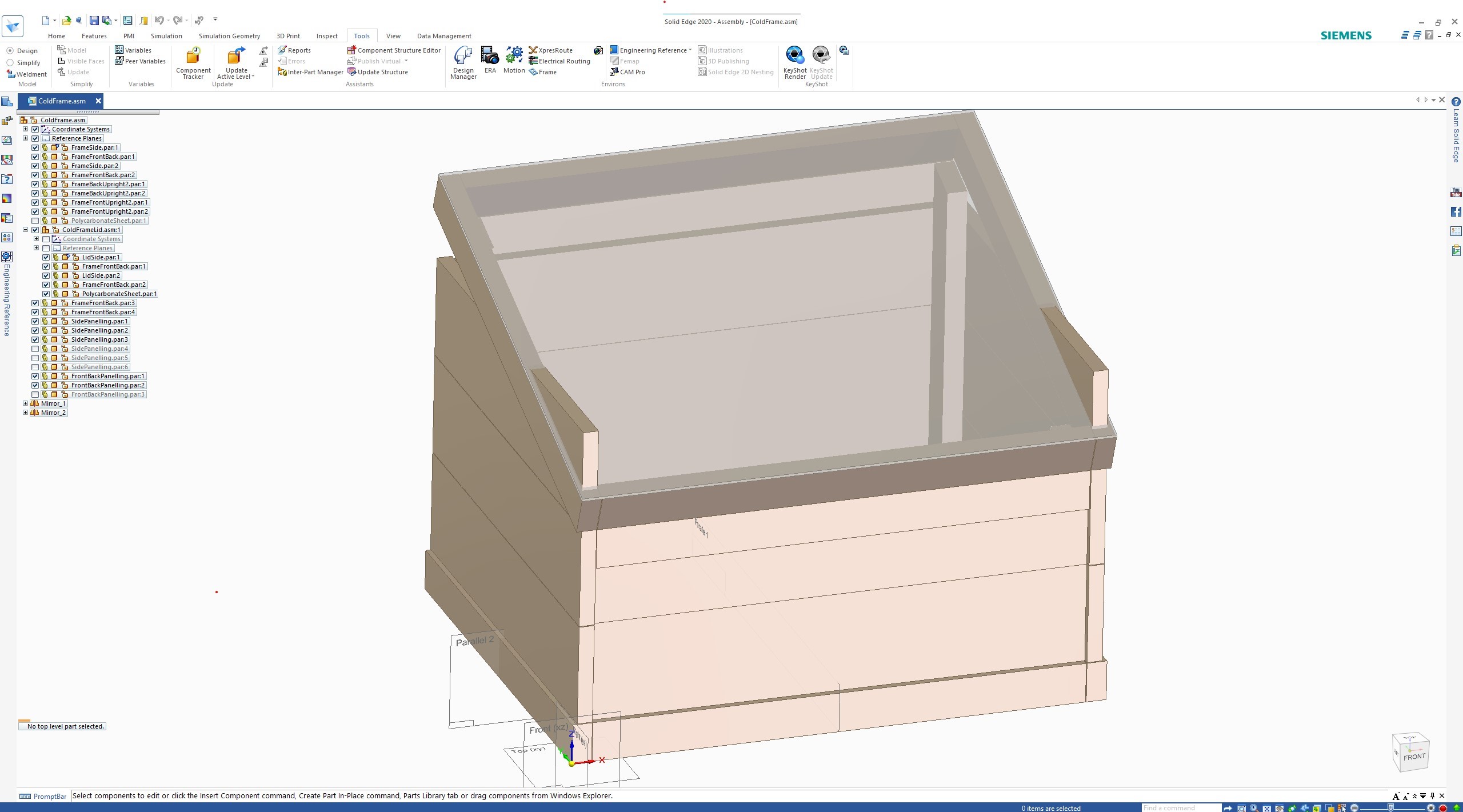Image resolution: width=1463 pixels, height=812 pixels.
Task: Open the Engineering Reference dropdown
Action: 690,50
